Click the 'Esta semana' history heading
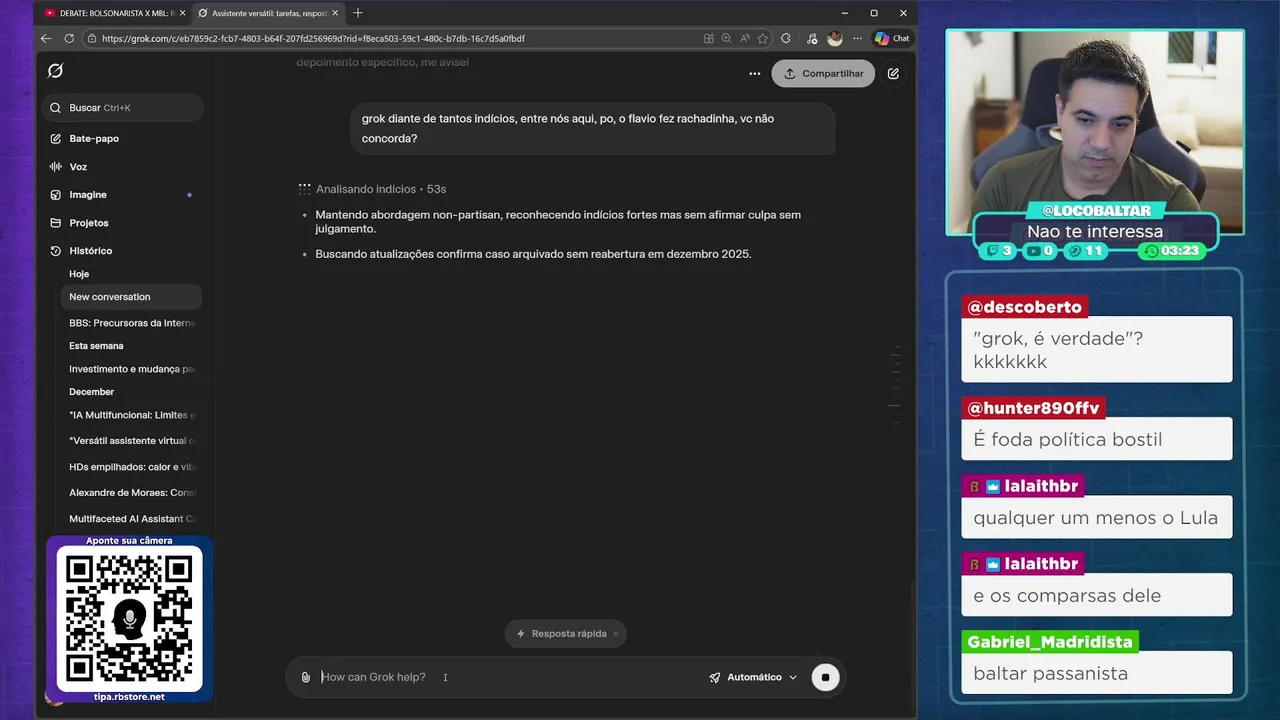The width and height of the screenshot is (1280, 720). [x=96, y=346]
